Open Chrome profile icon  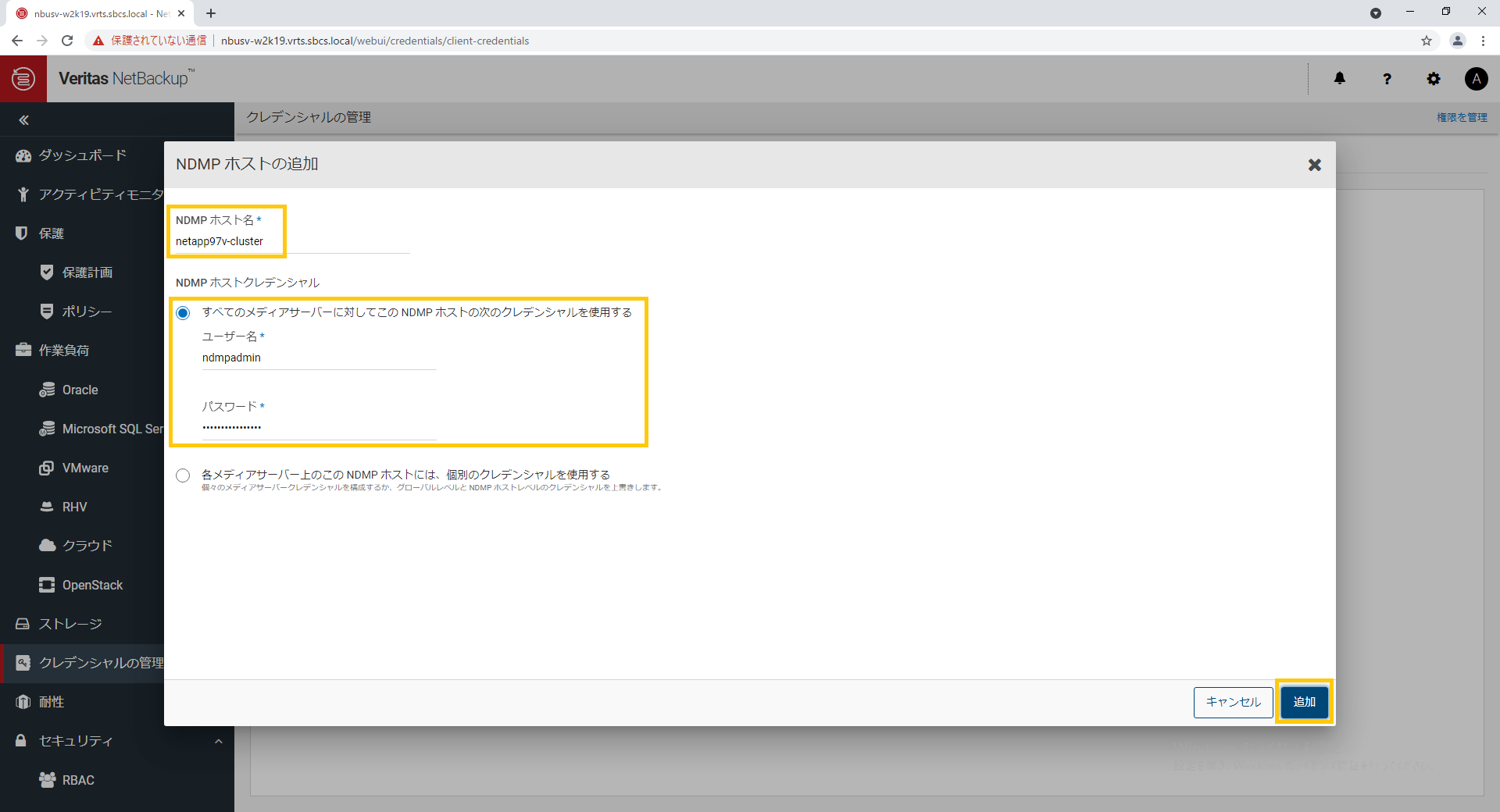point(1457,41)
